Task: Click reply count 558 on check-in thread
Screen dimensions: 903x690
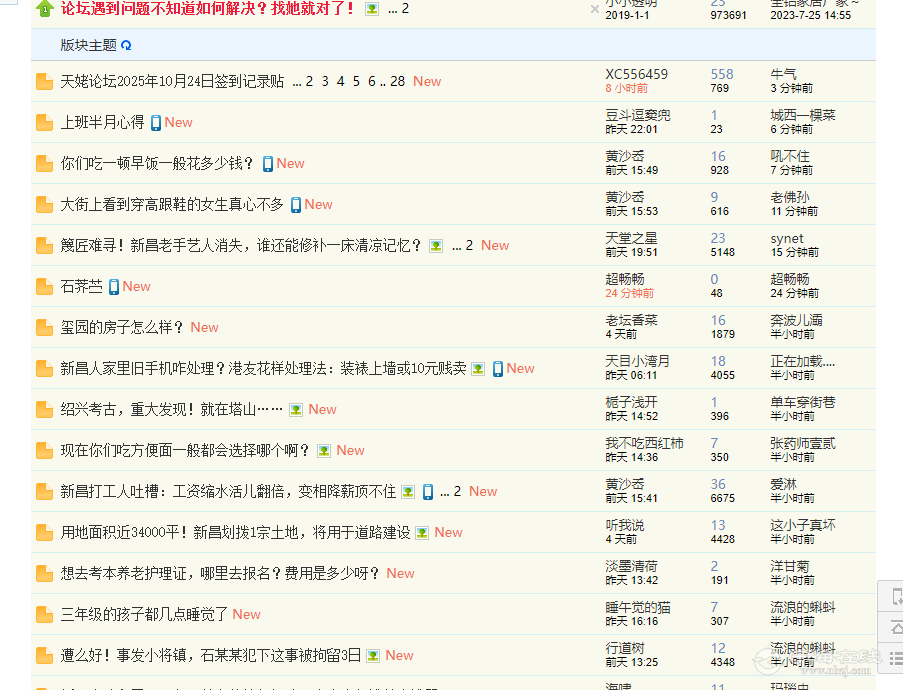Action: (x=721, y=75)
